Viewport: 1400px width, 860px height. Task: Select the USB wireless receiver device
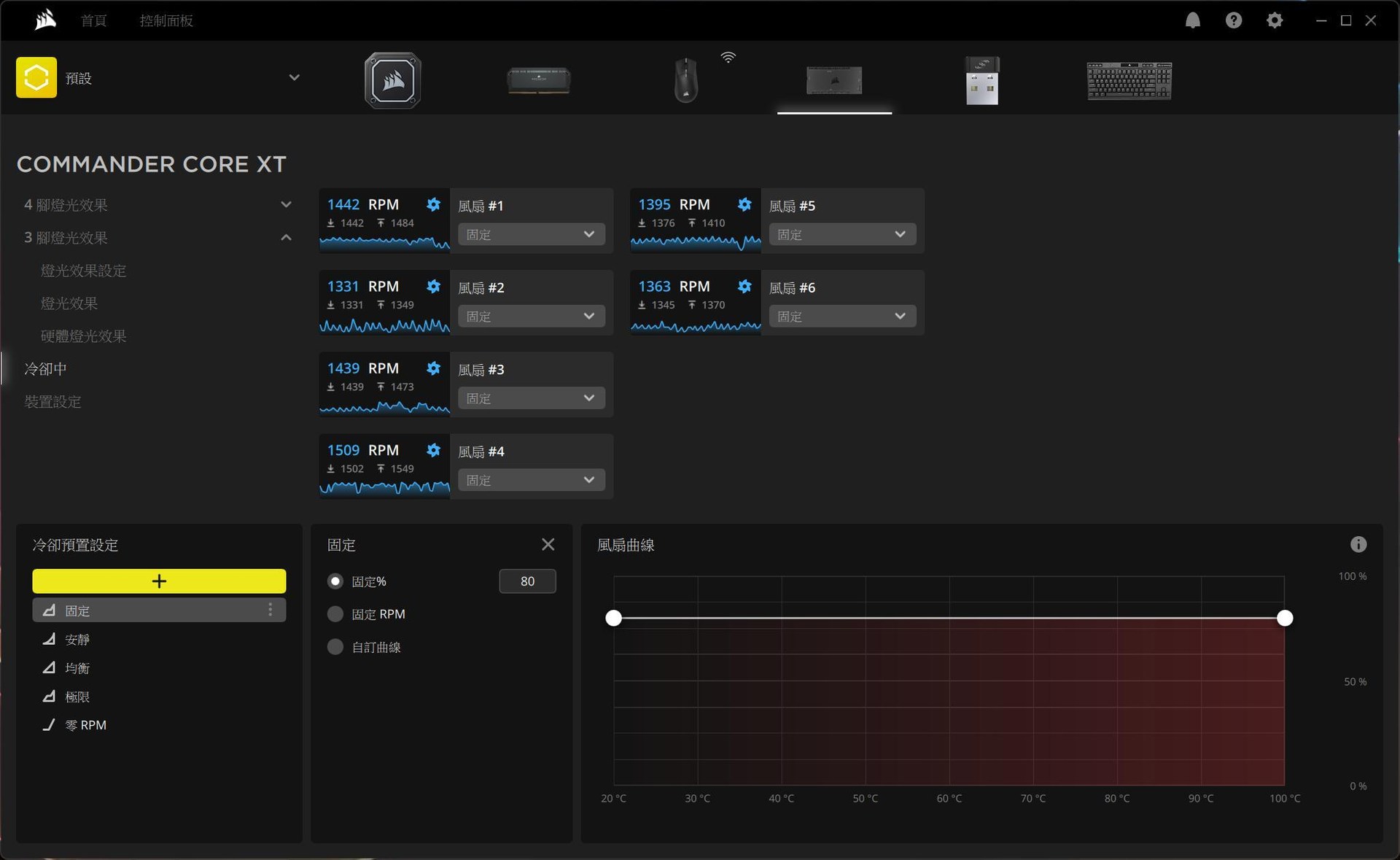(982, 80)
